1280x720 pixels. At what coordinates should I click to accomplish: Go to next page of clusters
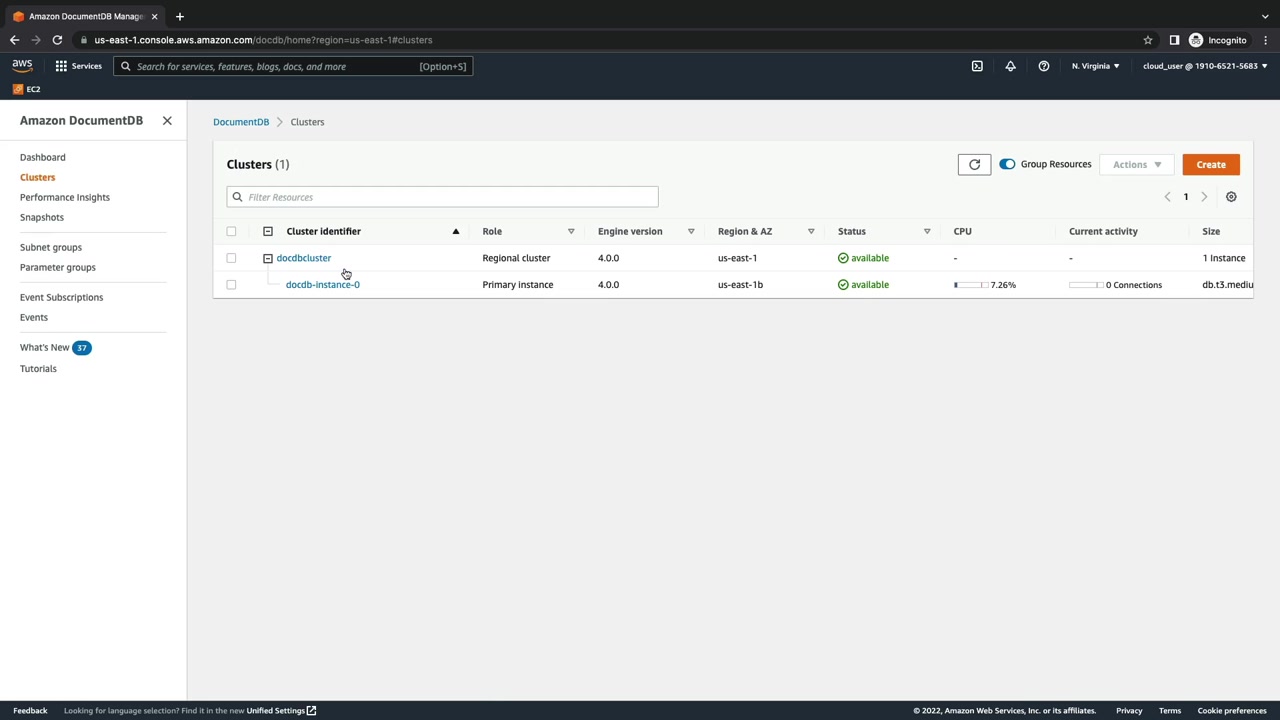pos(1204,197)
